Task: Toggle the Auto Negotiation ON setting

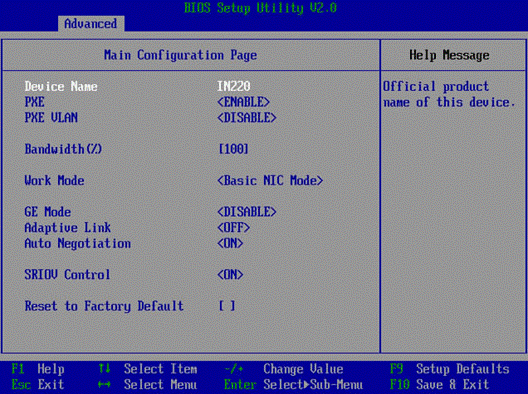Action: tap(230, 243)
